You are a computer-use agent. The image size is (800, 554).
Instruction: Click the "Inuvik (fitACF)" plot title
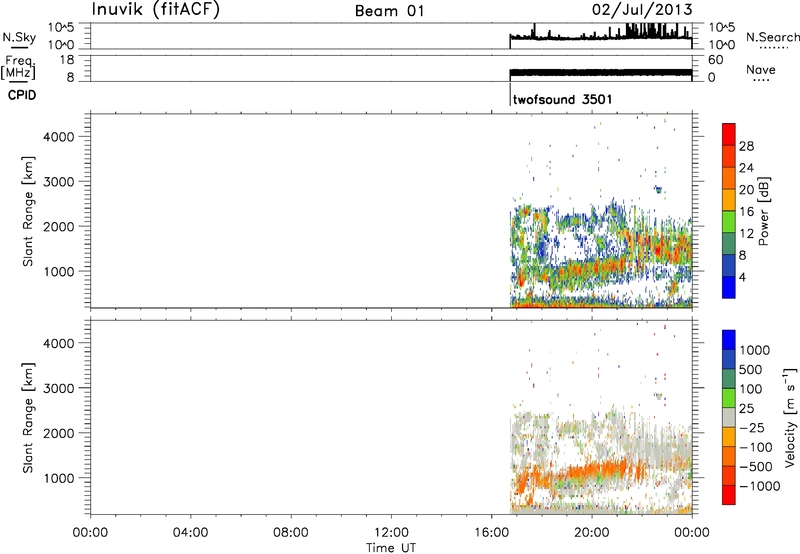156,9
